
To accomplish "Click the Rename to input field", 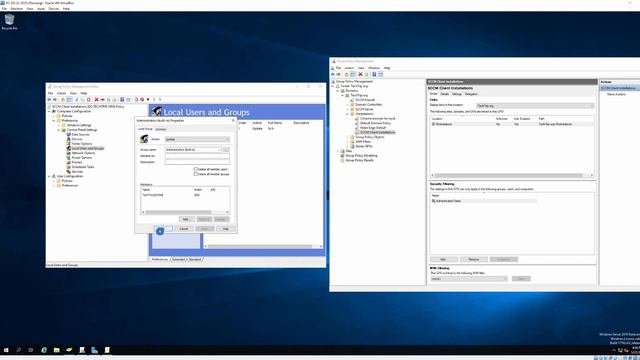I will tap(197, 156).
